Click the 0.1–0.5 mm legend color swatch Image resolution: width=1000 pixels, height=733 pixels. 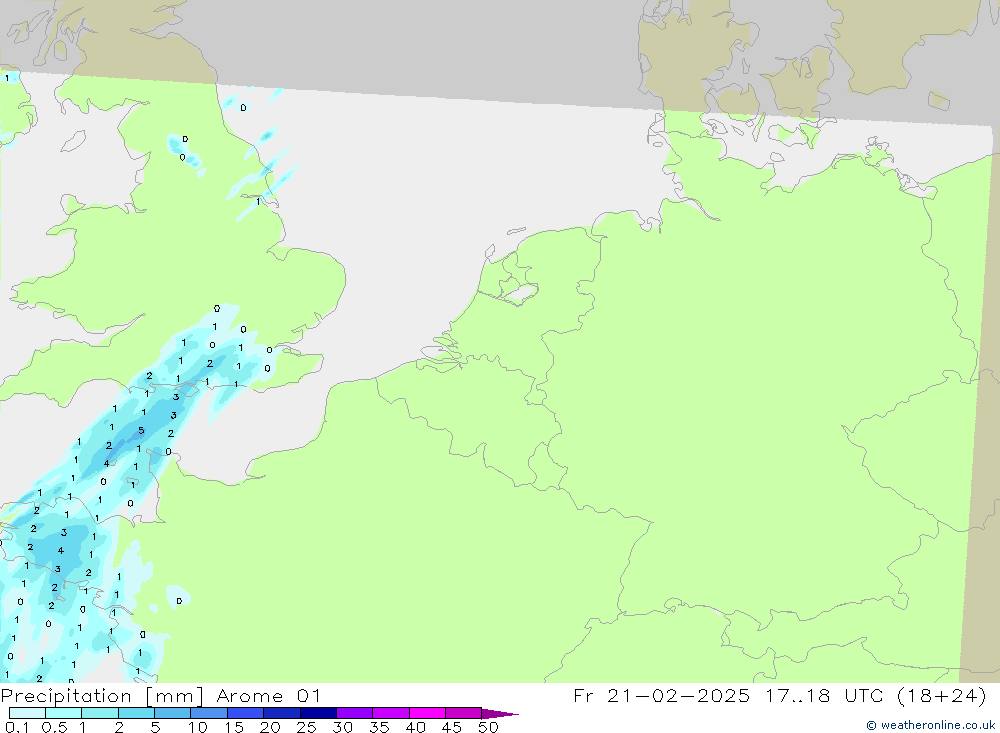click(x=27, y=713)
